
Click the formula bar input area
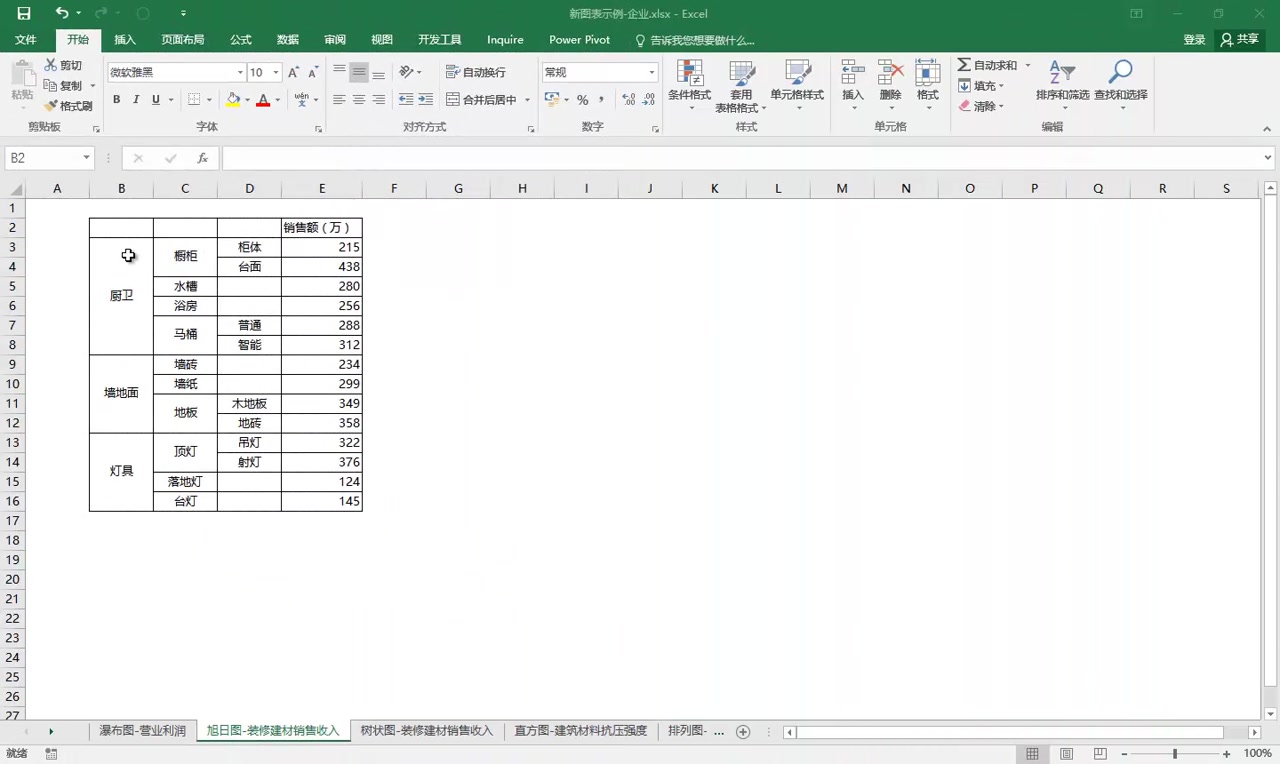[740, 158]
